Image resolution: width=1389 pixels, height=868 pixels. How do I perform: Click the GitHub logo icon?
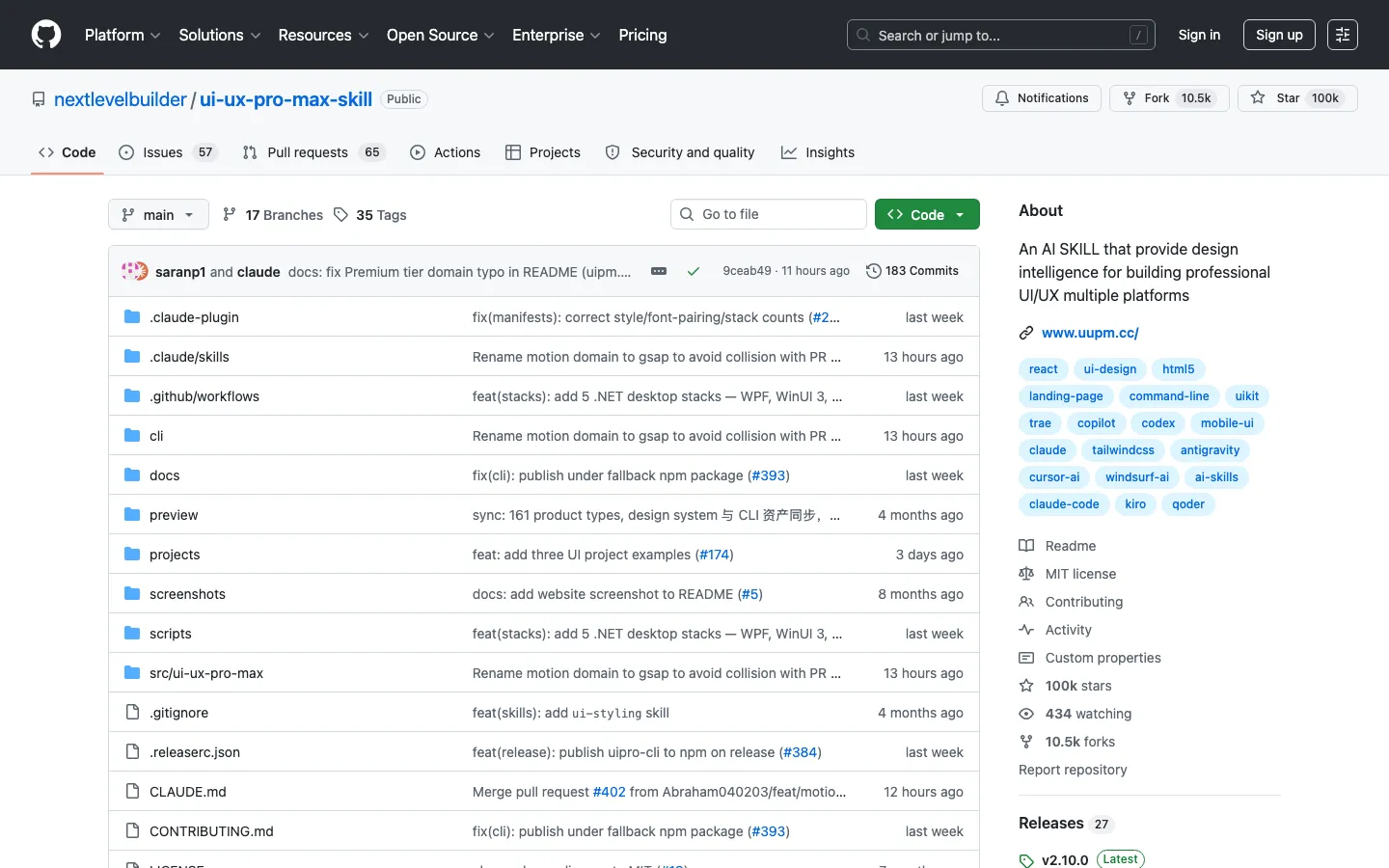pyautogui.click(x=46, y=35)
